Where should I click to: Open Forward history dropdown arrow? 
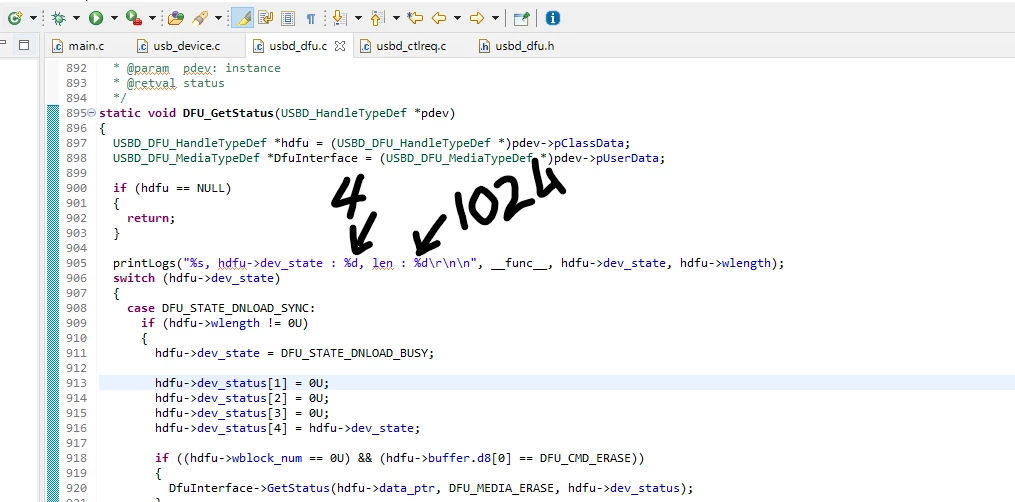pyautogui.click(x=495, y=18)
